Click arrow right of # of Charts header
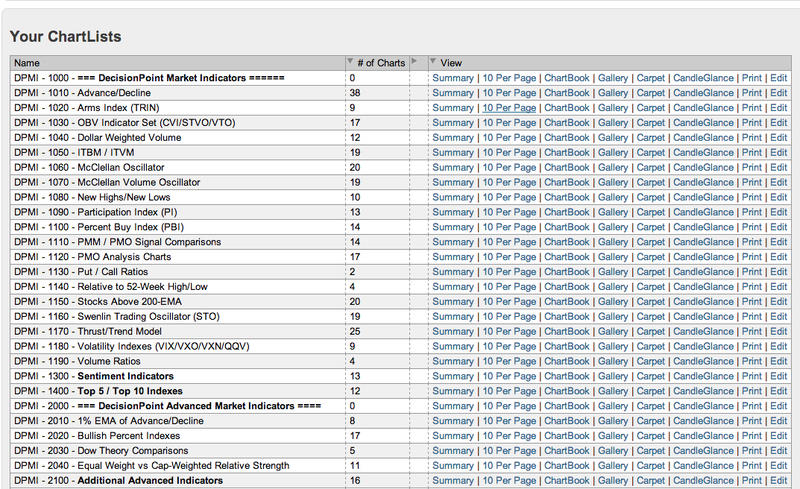The width and height of the screenshot is (800, 489). click(414, 61)
